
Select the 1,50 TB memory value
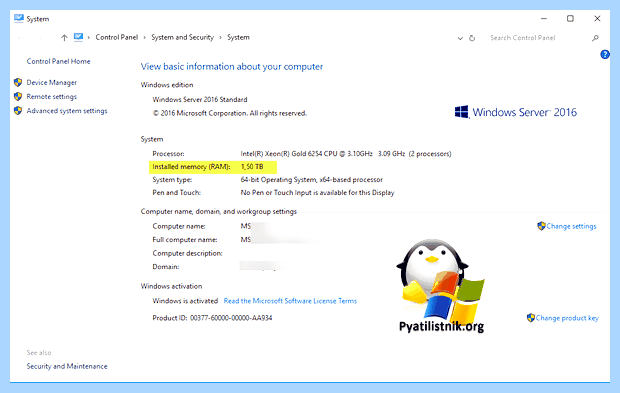point(252,167)
